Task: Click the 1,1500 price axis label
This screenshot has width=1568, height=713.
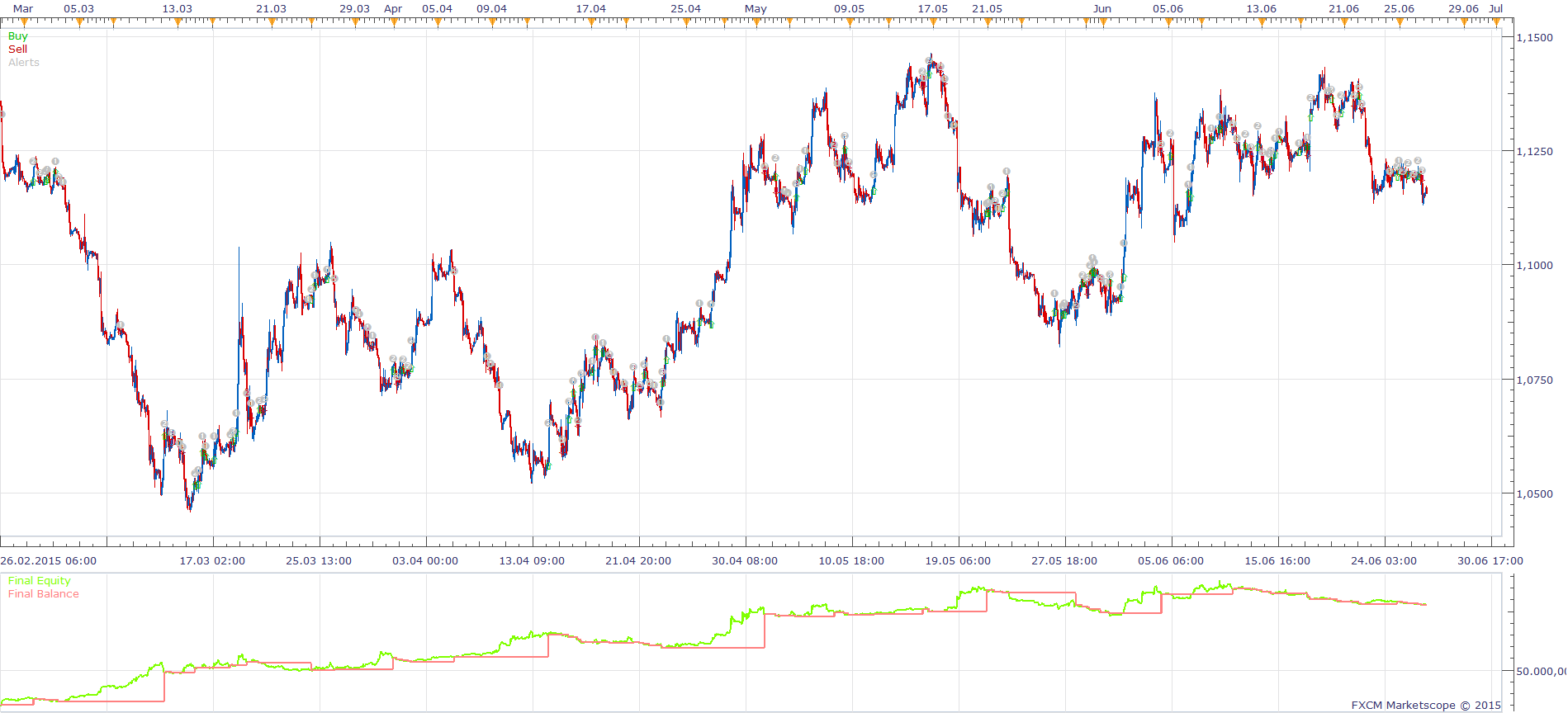Action: click(1536, 38)
